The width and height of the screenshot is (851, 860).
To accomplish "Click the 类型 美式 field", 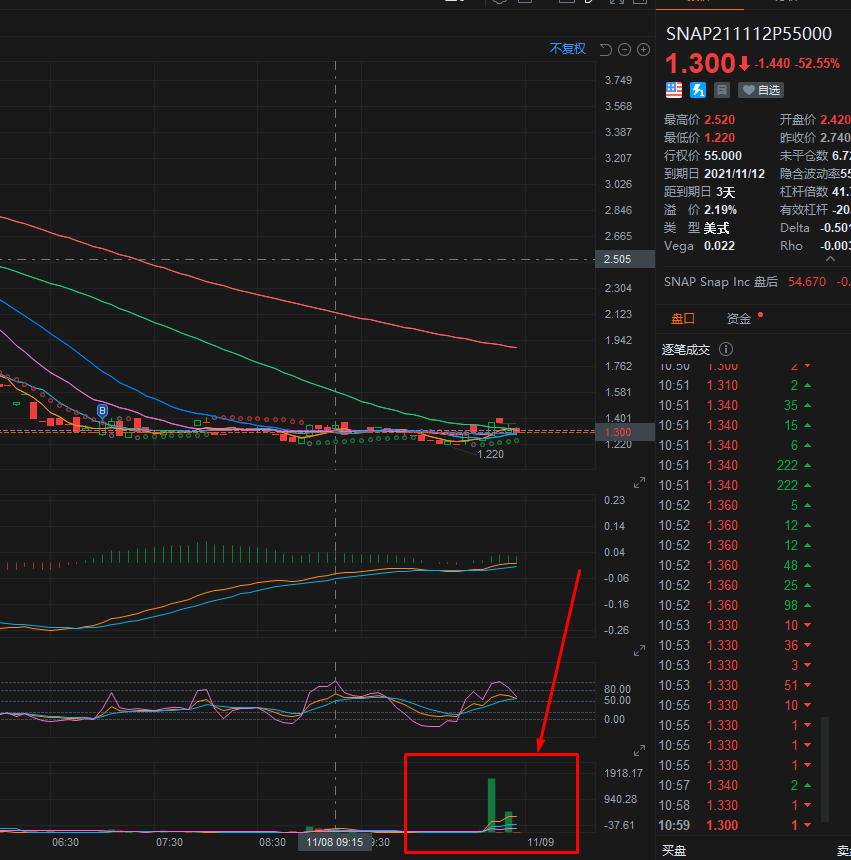I will [696, 228].
